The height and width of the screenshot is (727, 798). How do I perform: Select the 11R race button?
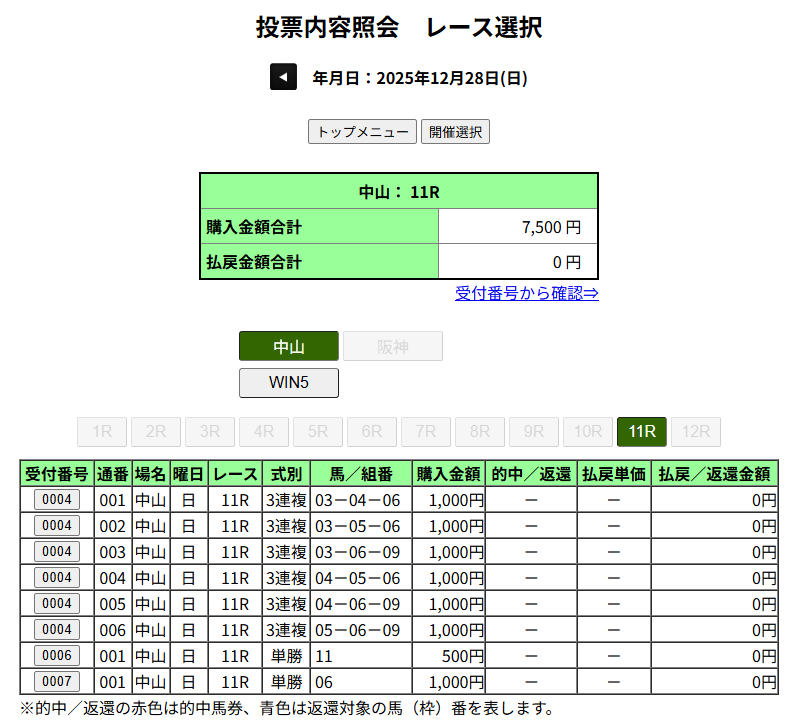tap(642, 431)
